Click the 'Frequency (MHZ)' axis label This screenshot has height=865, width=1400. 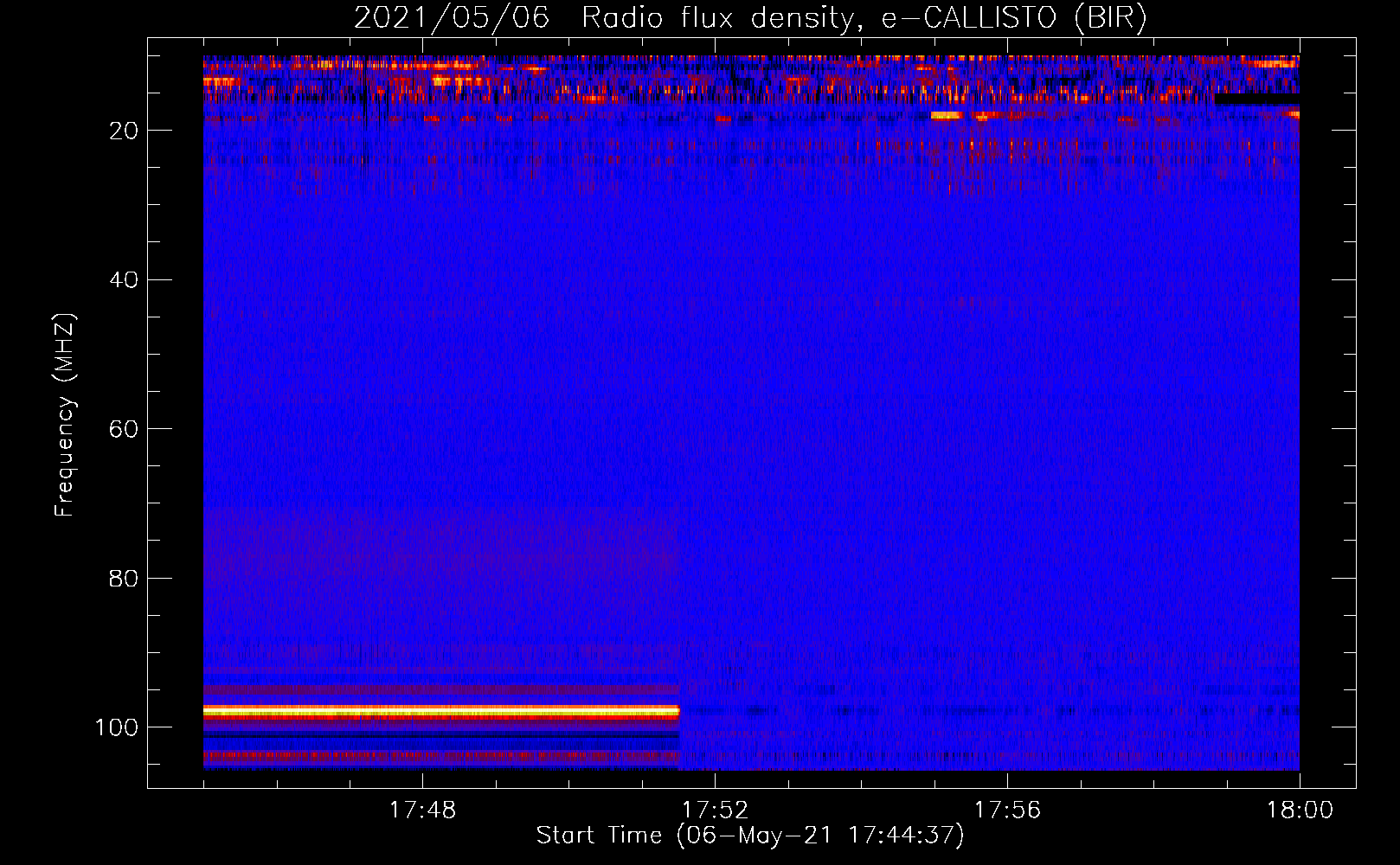point(65,414)
